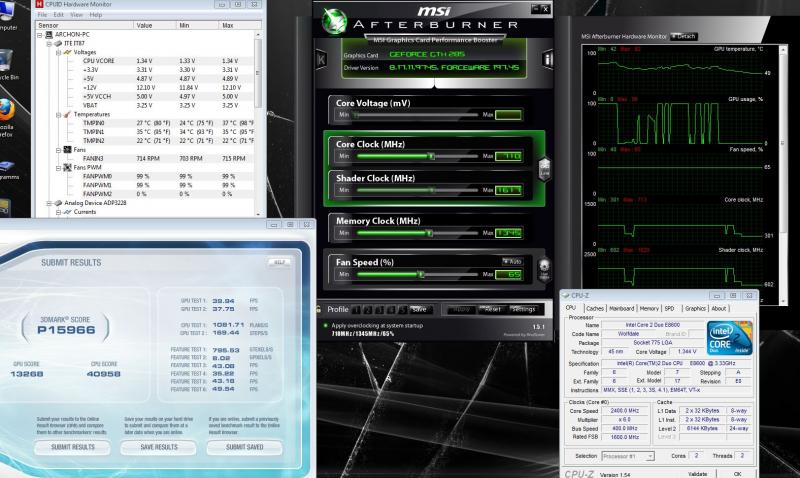This screenshot has height=478, width=800.
Task: Collapse the ARCHON-PC tree node
Action: click(40, 35)
